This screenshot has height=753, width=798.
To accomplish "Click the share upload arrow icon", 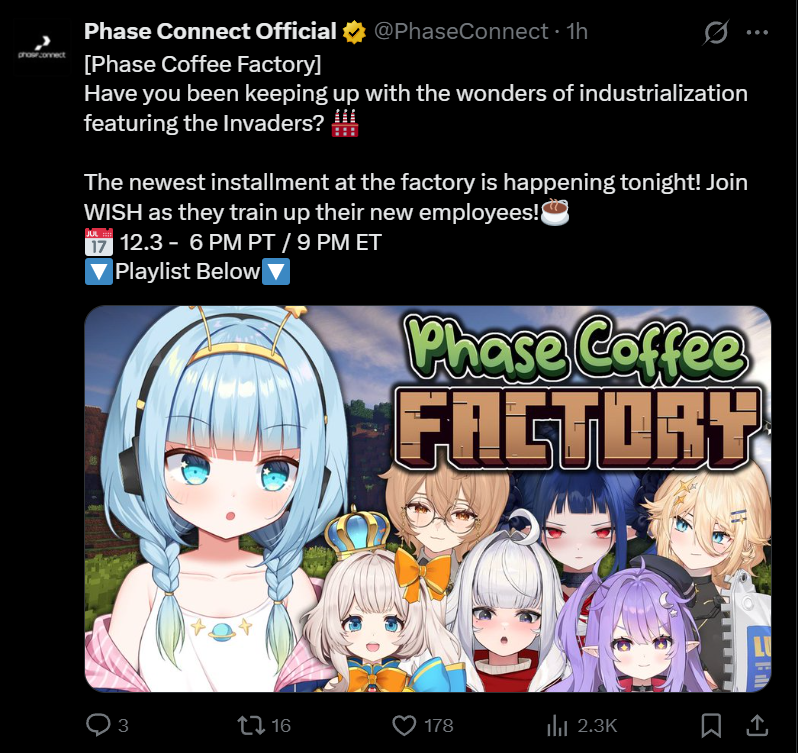I will pos(757,725).
